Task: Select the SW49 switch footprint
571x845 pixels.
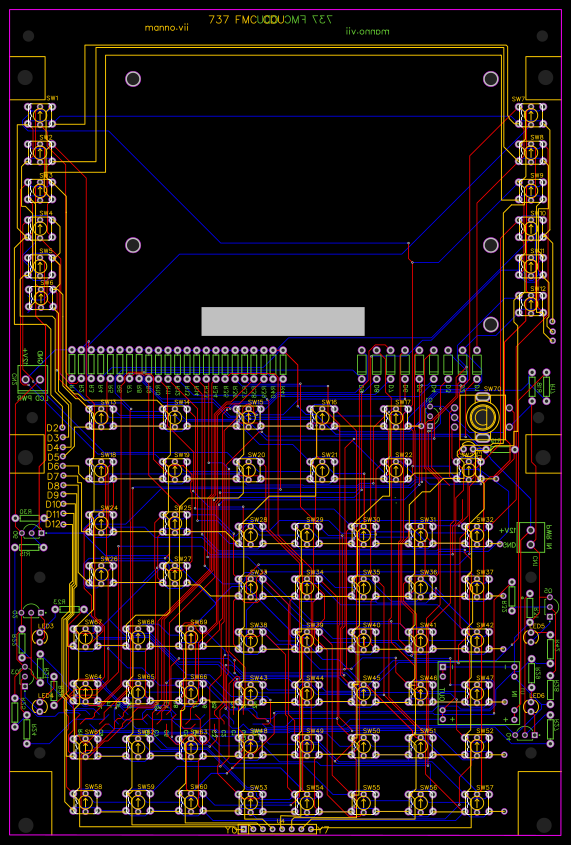Action: [308, 745]
